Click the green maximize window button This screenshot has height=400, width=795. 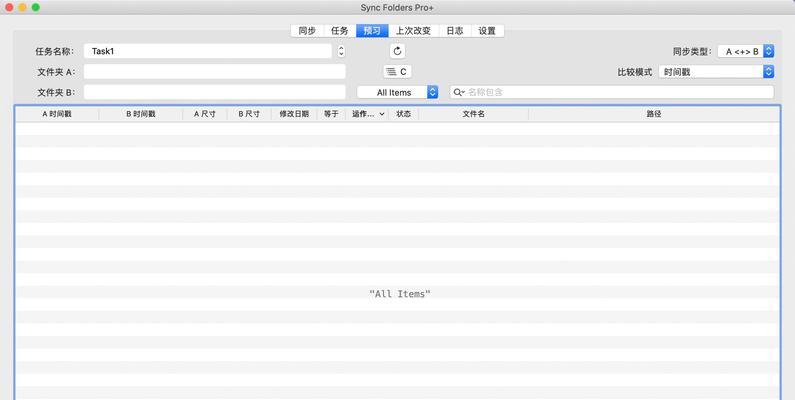[35, 7]
